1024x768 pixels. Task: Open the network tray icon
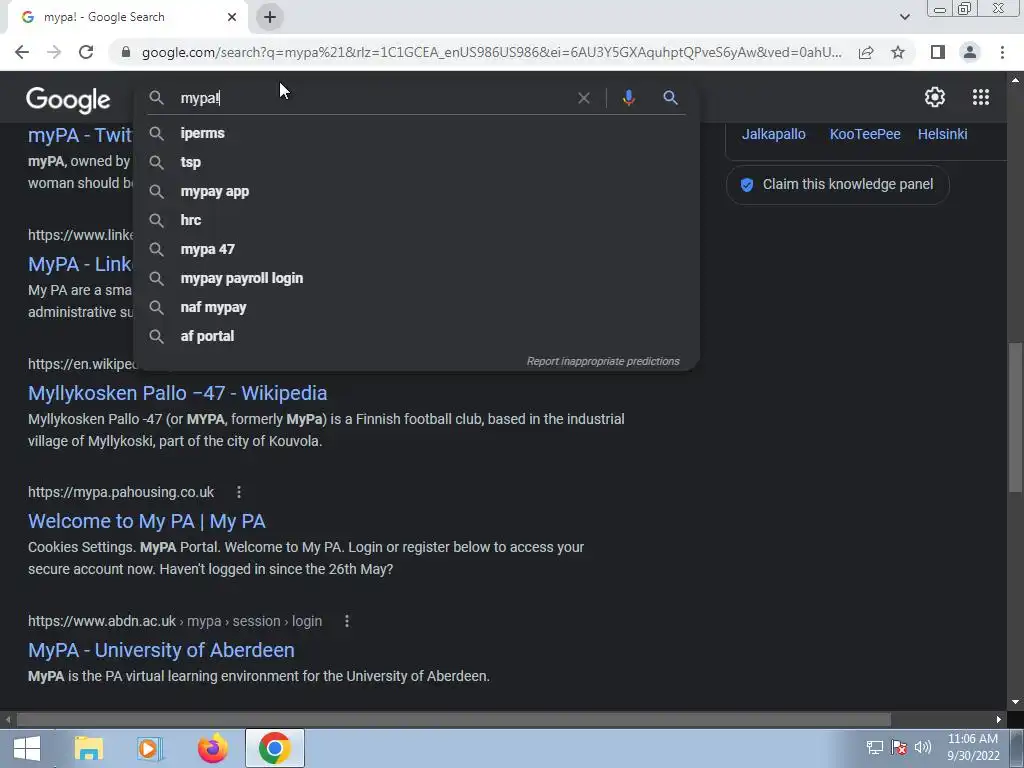(x=874, y=747)
